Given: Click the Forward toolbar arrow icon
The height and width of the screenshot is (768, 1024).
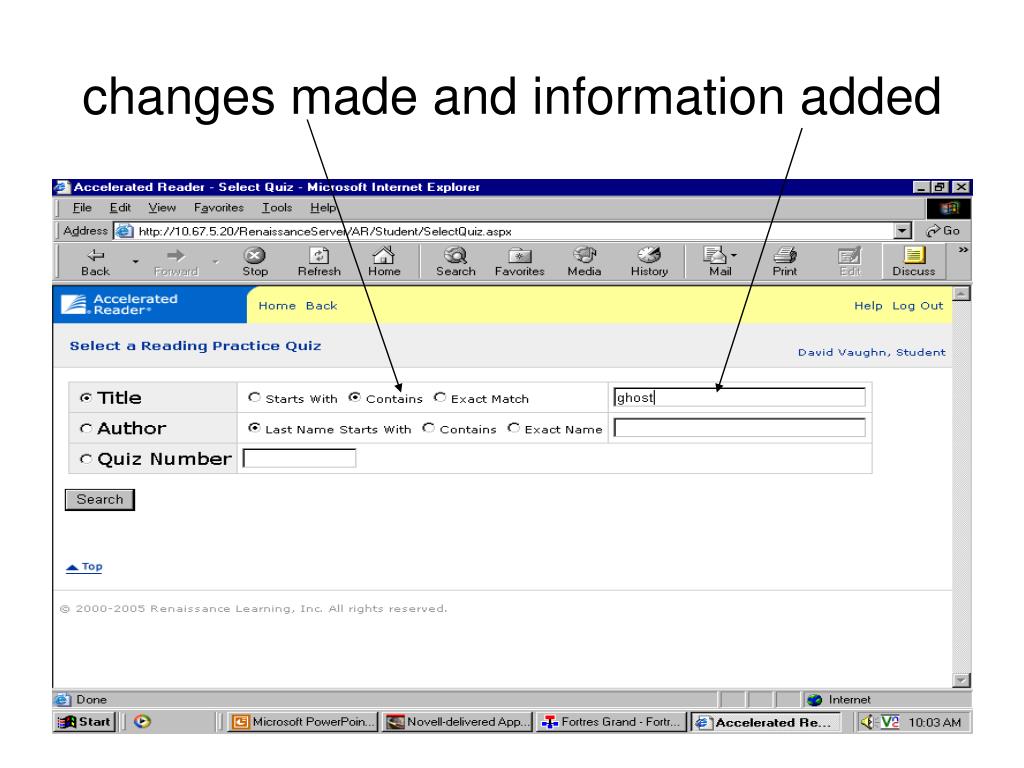Looking at the screenshot, I should (x=175, y=255).
